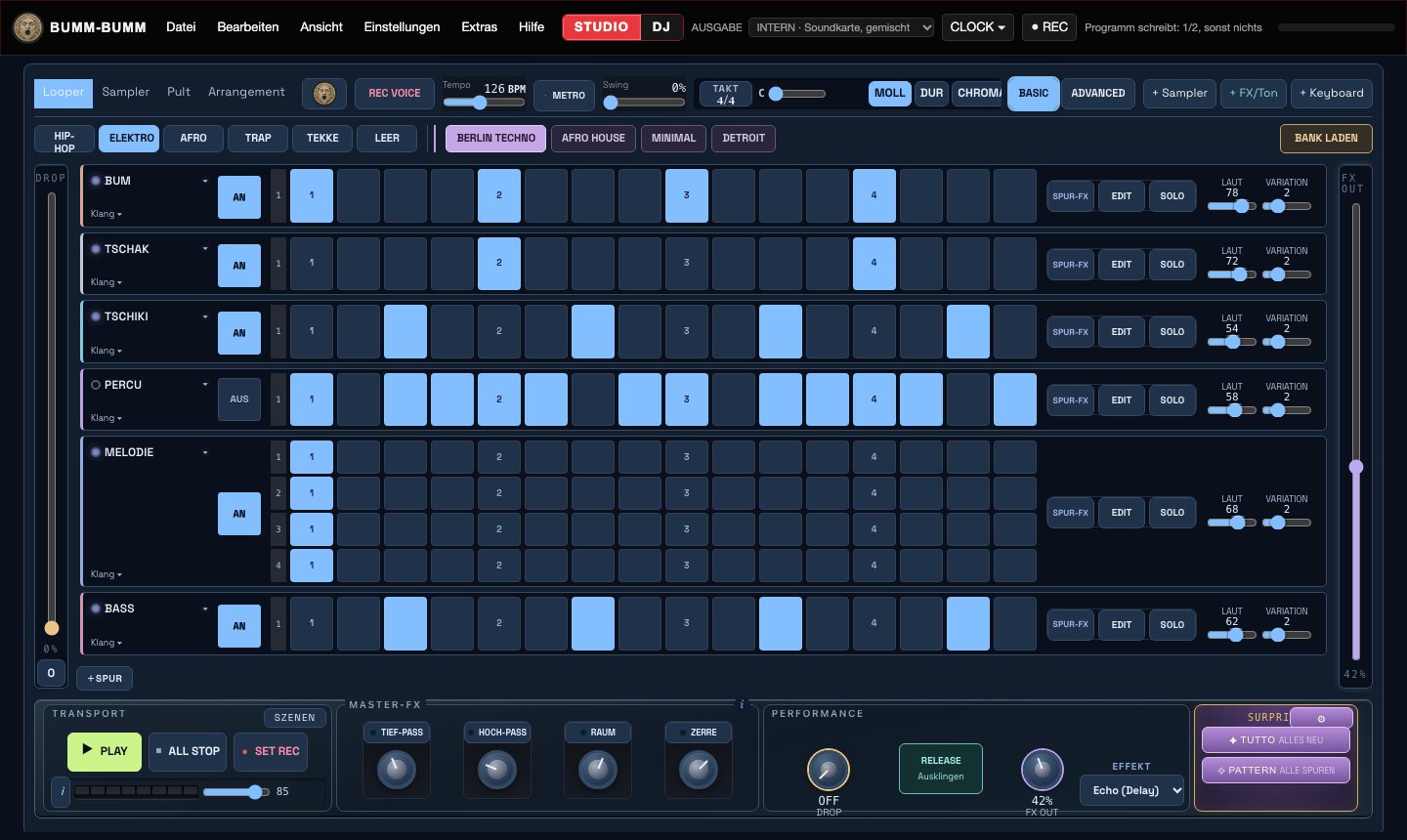The height and width of the screenshot is (840, 1407).
Task: Toggle the BASS track AN switch
Action: point(239,626)
